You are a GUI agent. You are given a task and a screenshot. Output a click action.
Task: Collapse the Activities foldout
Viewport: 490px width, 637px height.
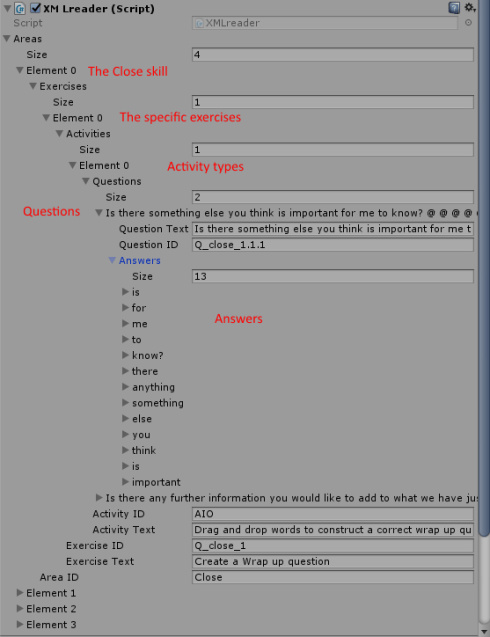tap(59, 134)
